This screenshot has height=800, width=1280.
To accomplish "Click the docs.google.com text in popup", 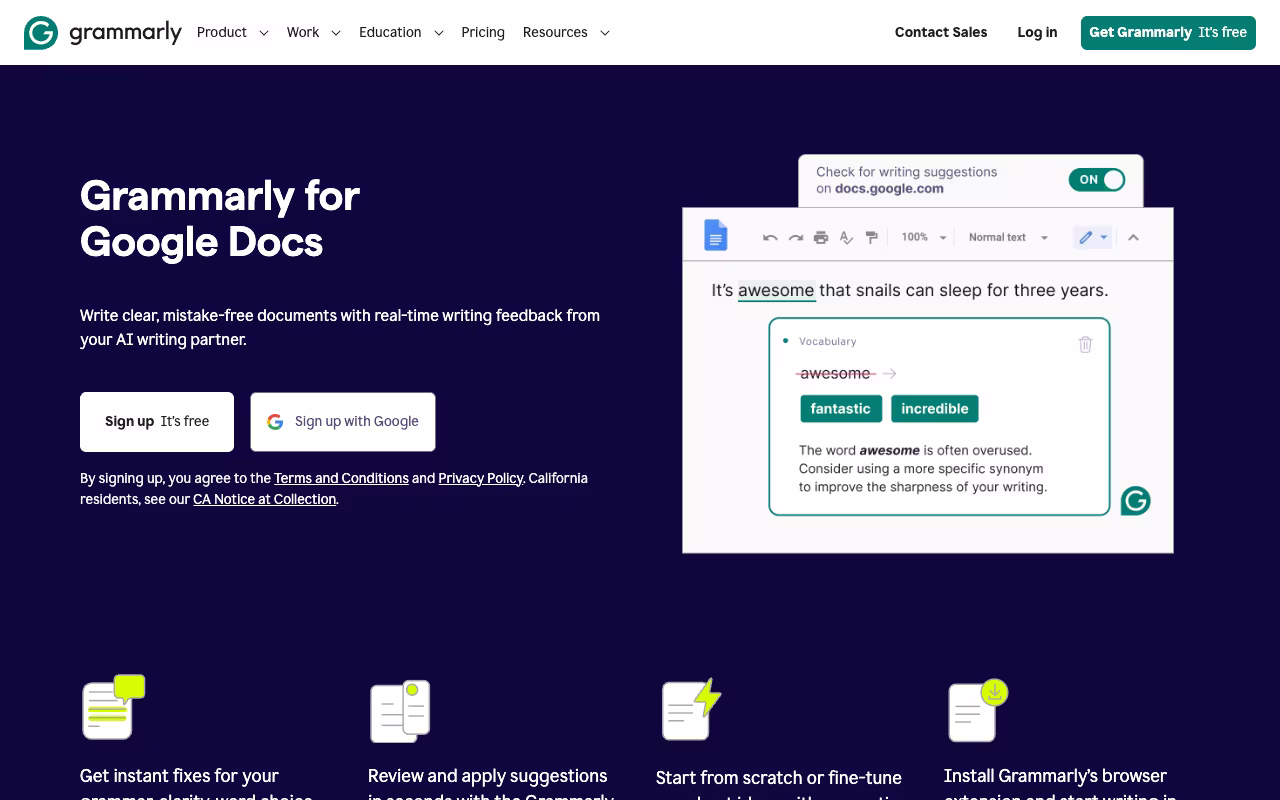I will coord(889,188).
